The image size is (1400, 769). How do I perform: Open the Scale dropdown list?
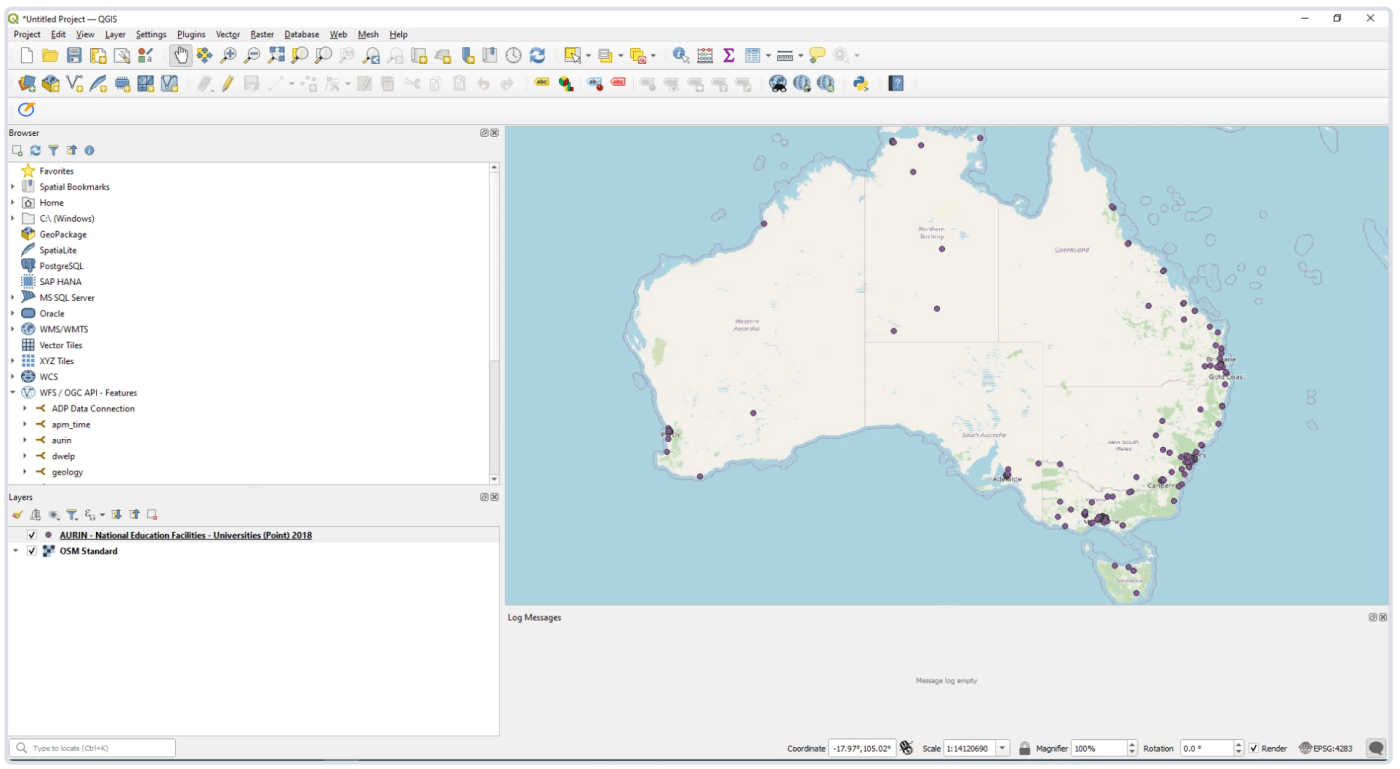pos(1003,748)
